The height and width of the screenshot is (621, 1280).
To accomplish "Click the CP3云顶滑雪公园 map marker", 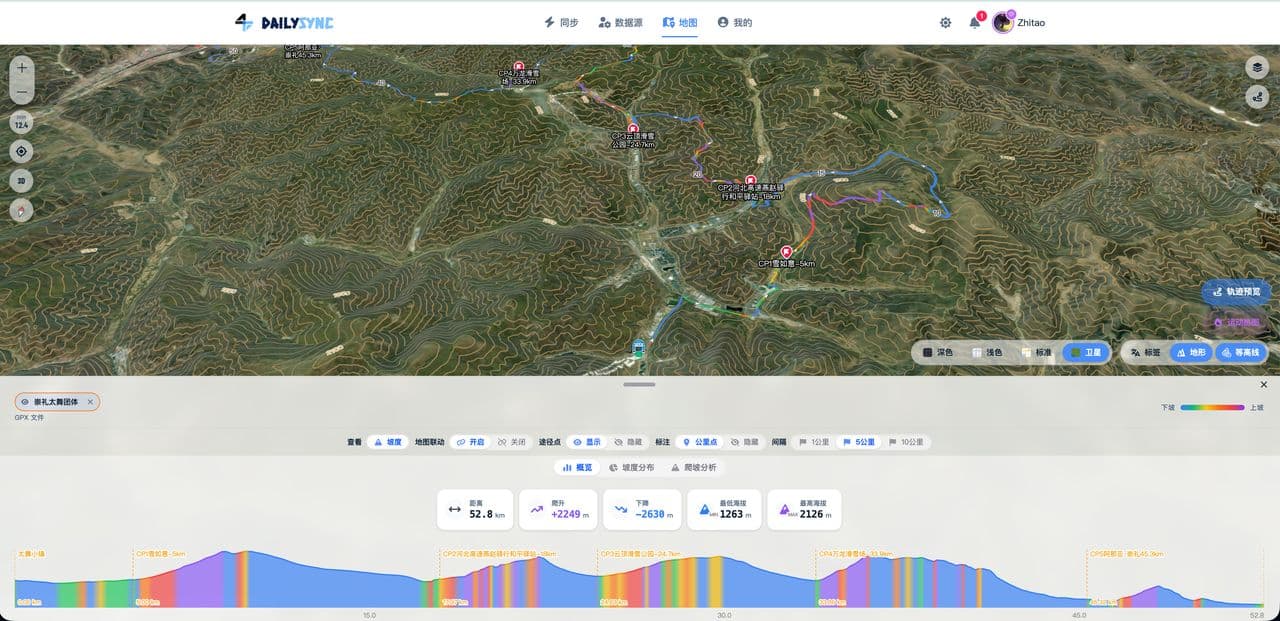I will [x=632, y=128].
